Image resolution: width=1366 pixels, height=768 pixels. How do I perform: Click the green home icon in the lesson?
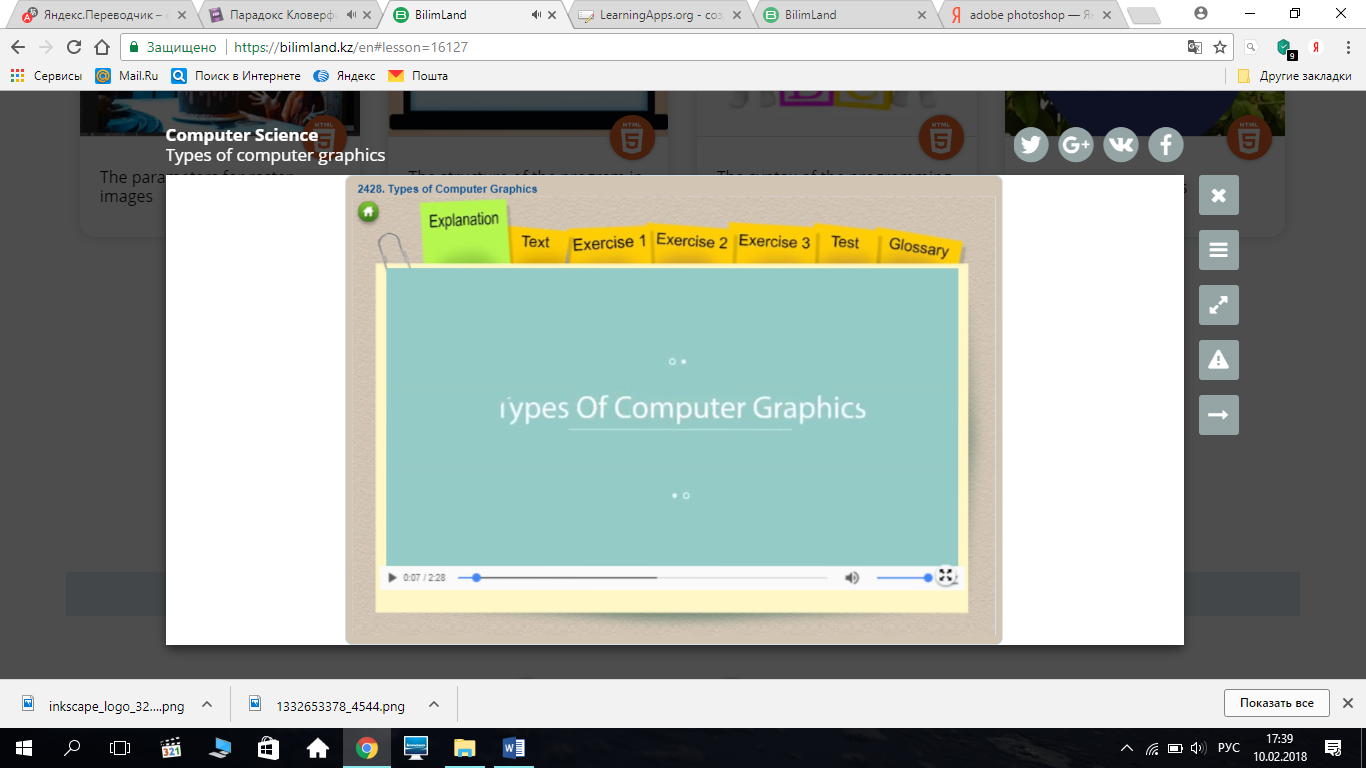click(x=369, y=211)
